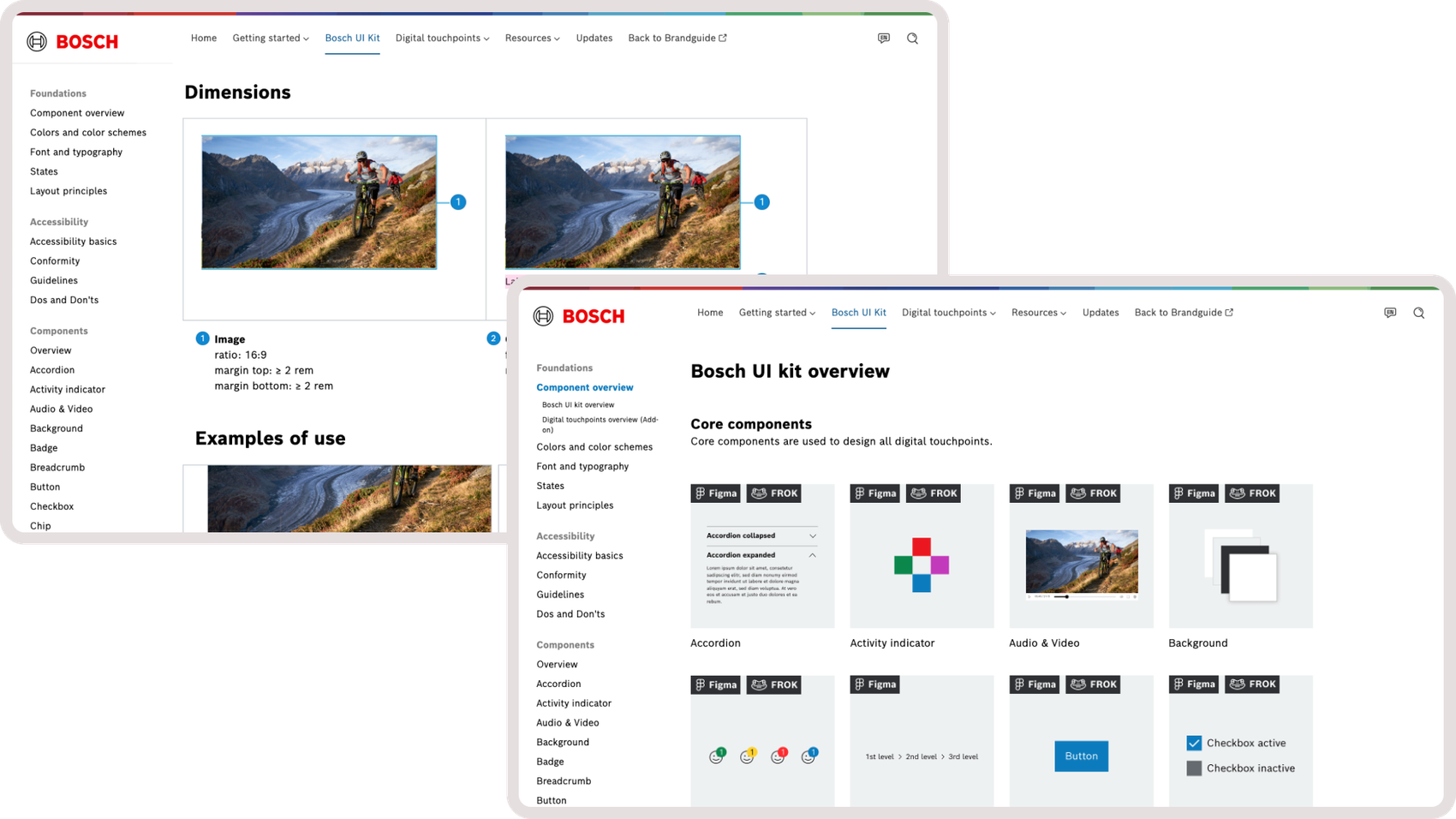
Task: Open Updates in back window navigation
Action: click(594, 39)
